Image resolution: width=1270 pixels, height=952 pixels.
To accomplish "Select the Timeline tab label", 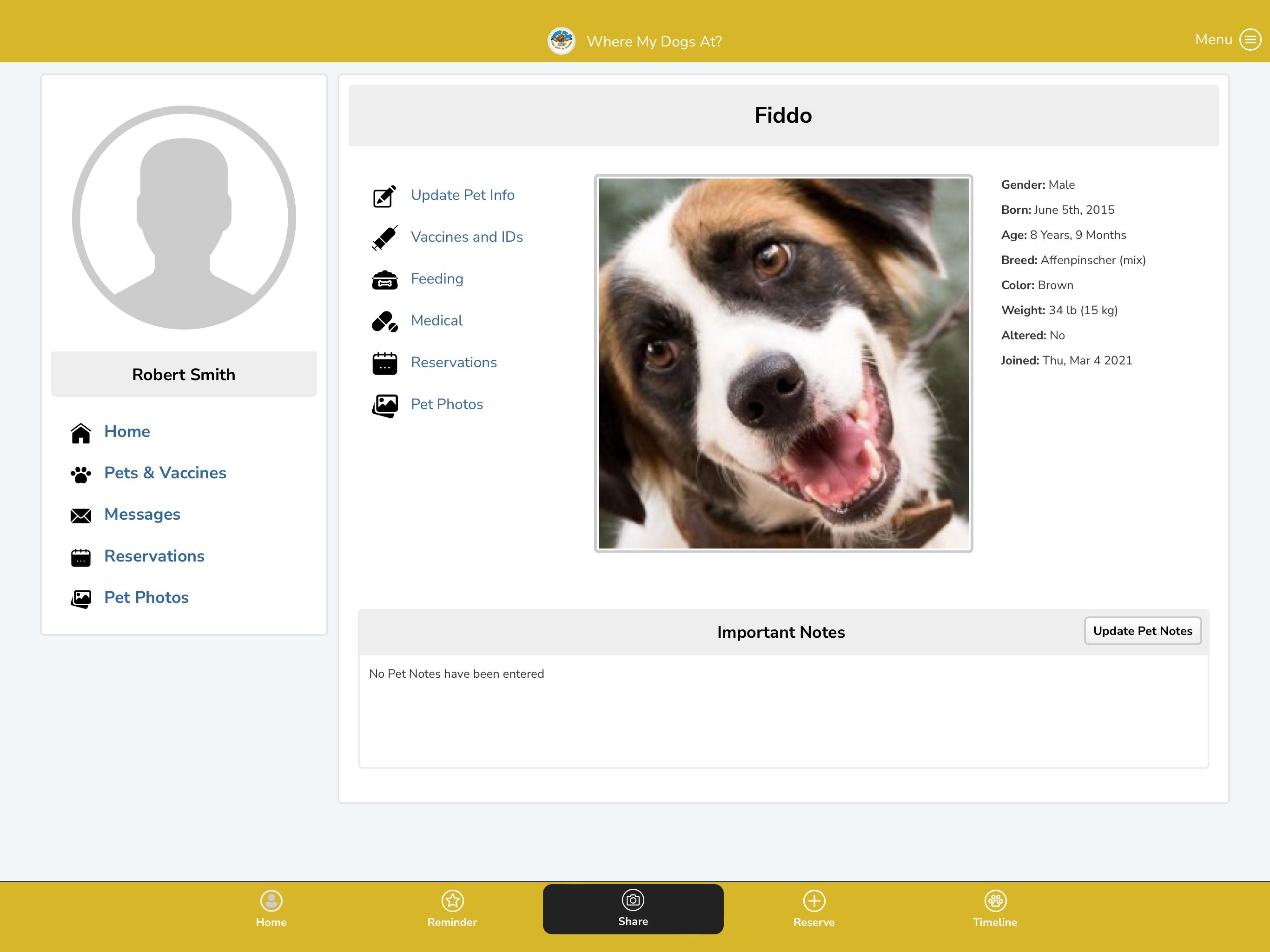I will [995, 922].
